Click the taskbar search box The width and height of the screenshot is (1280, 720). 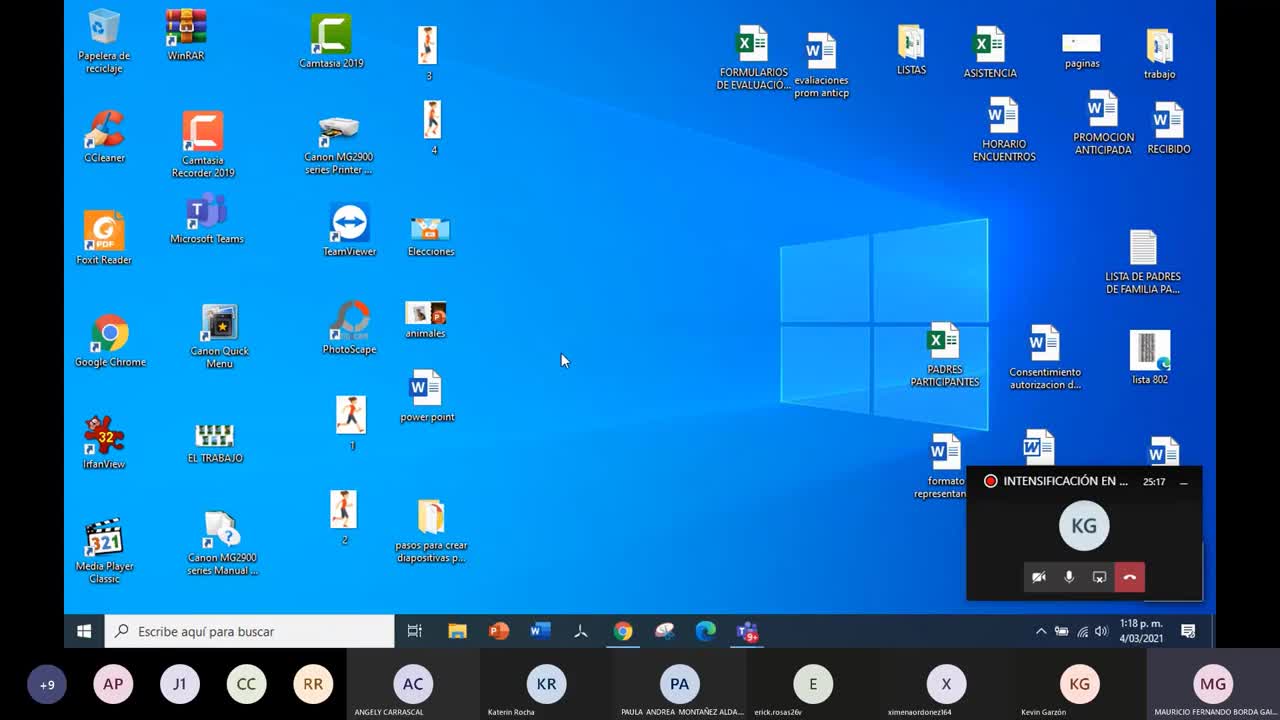[x=250, y=631]
